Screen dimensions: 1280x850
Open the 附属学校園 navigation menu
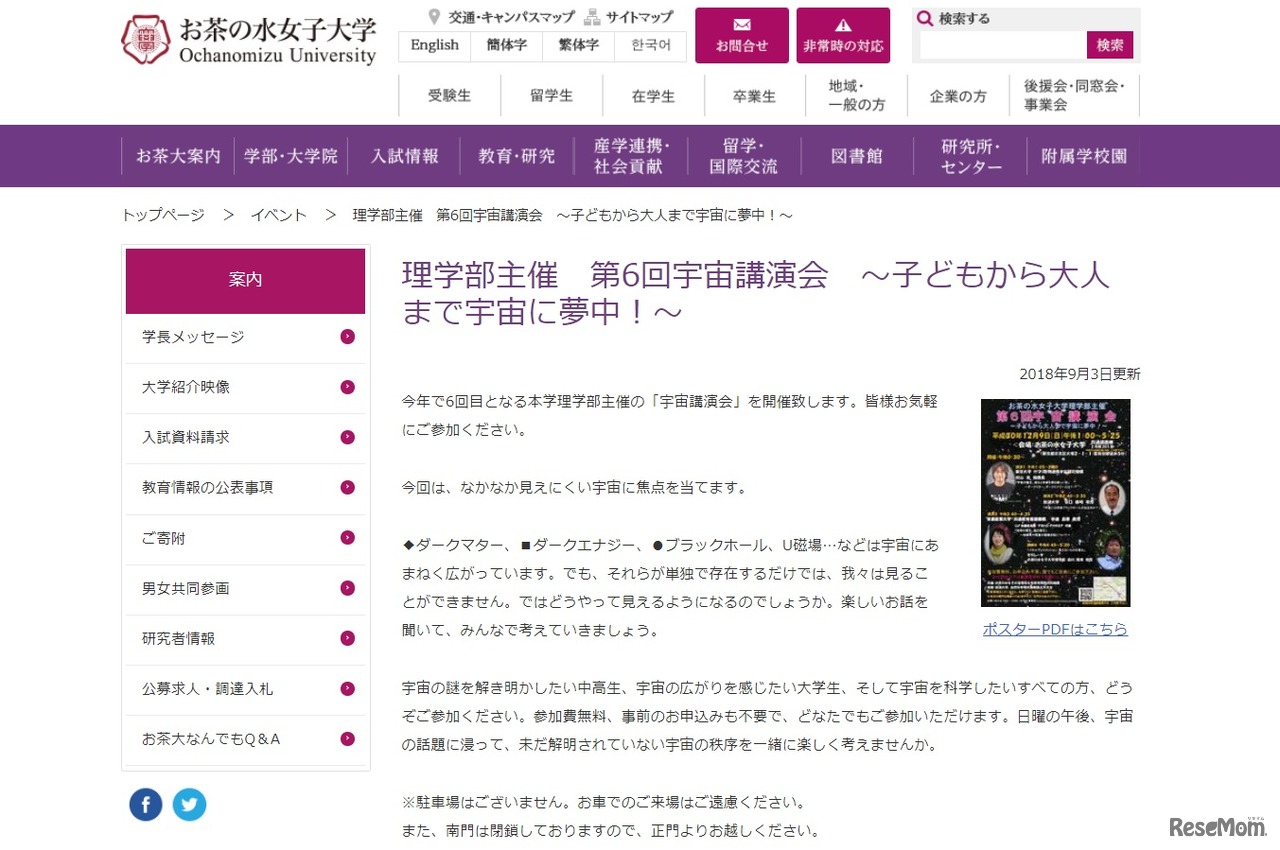point(1084,156)
